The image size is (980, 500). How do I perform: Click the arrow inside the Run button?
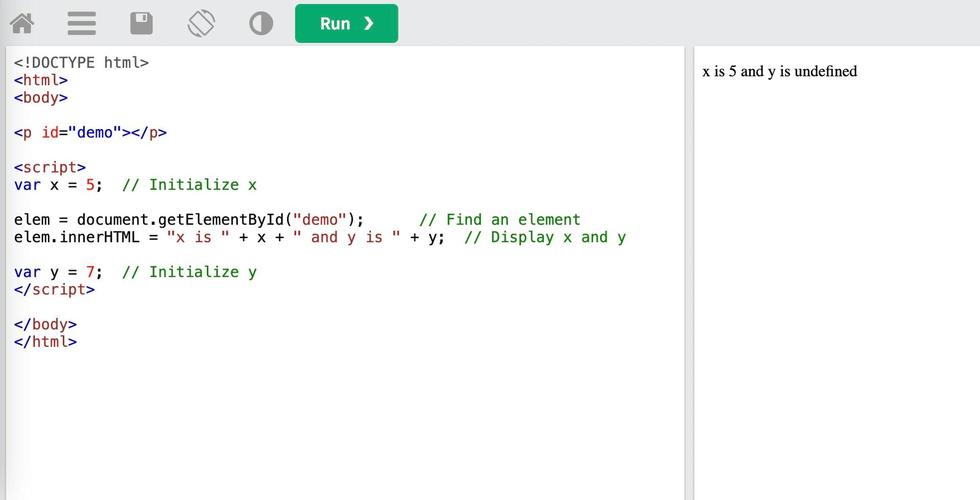click(369, 24)
